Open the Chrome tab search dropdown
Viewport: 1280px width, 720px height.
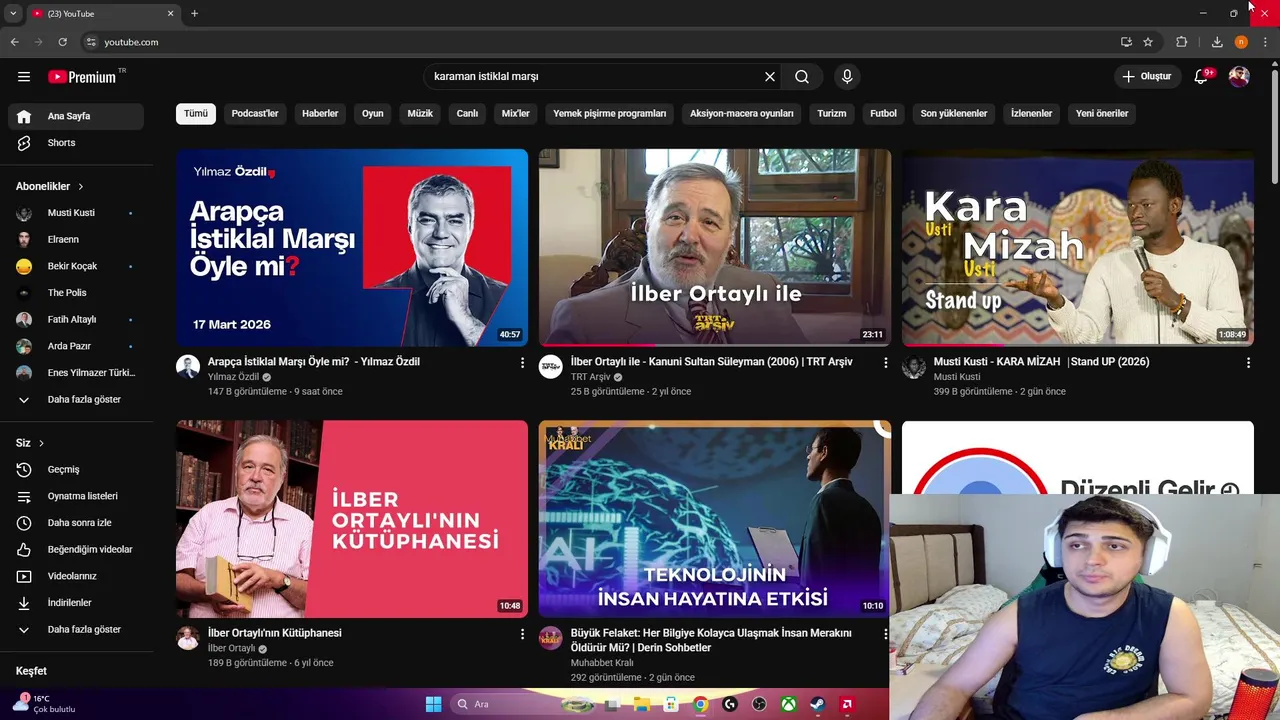13,13
